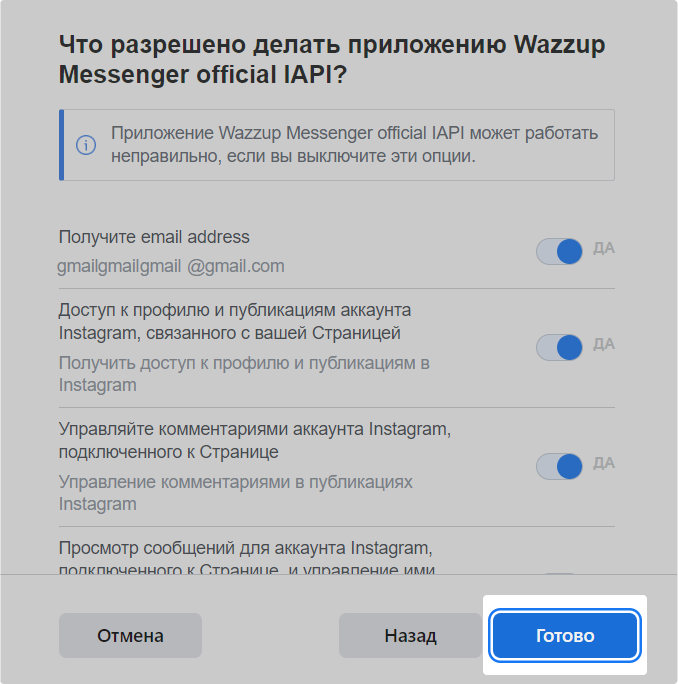
Task: Turn off Instagram comments management switch
Action: coord(559,466)
